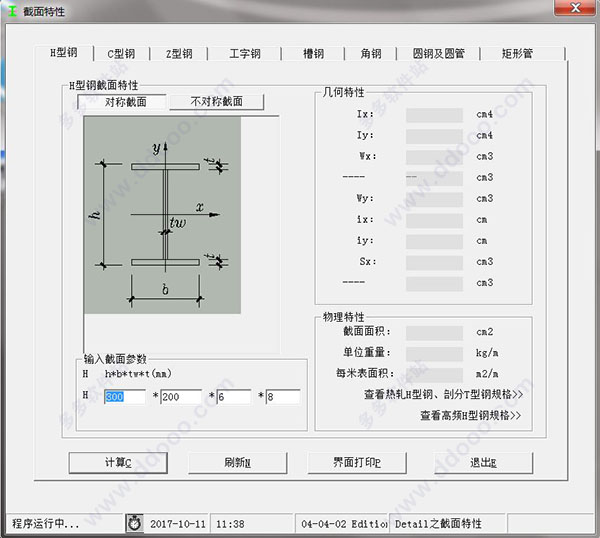600x538 pixels.
Task: Select the 槽钢 tab
Action: click(x=313, y=54)
